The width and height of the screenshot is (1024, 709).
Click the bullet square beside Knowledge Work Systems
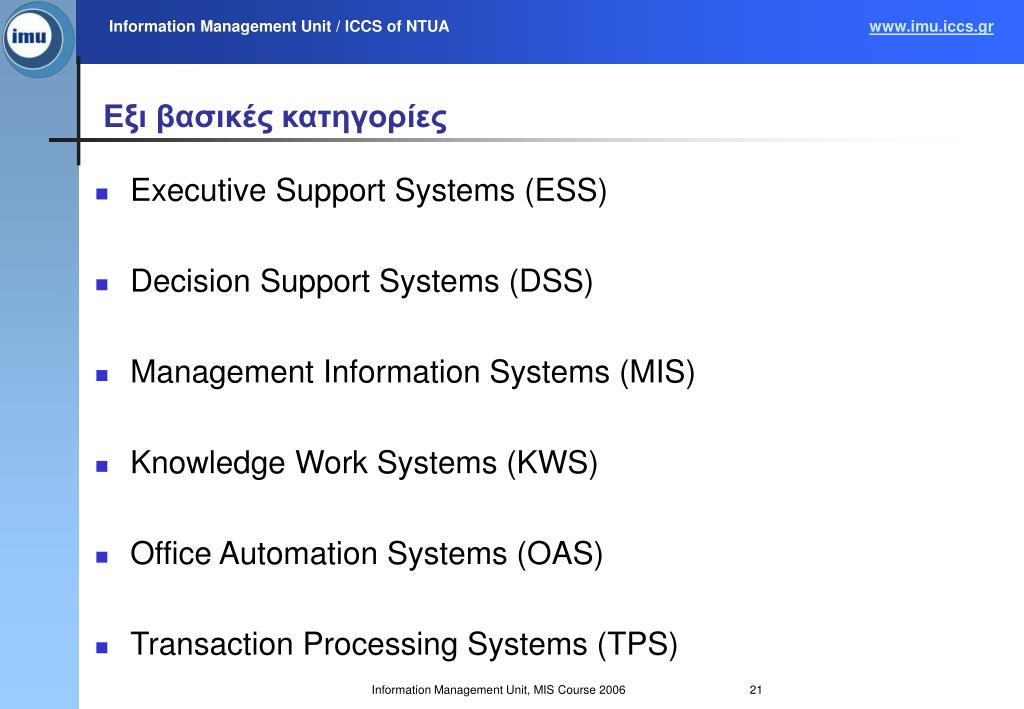pyautogui.click(x=102, y=465)
